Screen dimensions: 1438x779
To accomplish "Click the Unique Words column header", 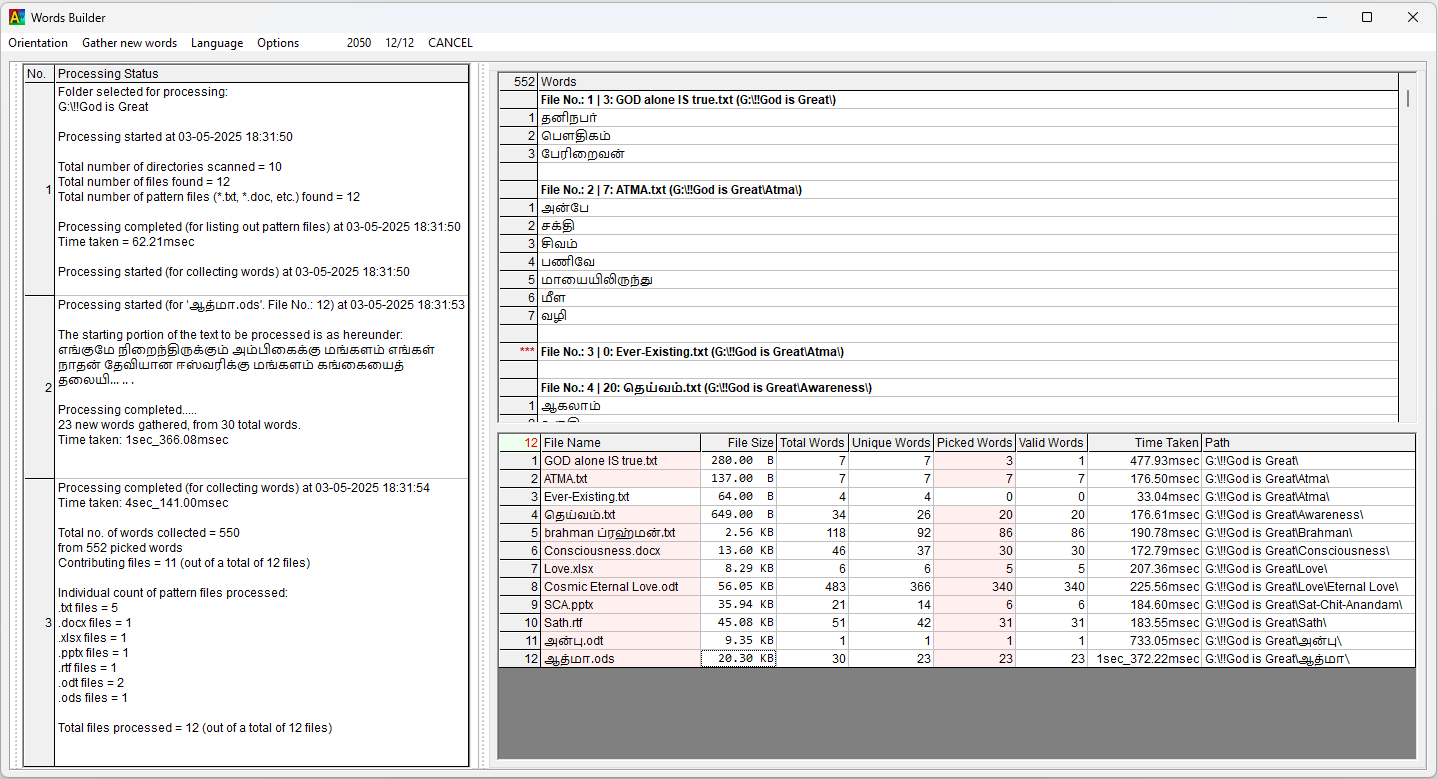I will [891, 442].
